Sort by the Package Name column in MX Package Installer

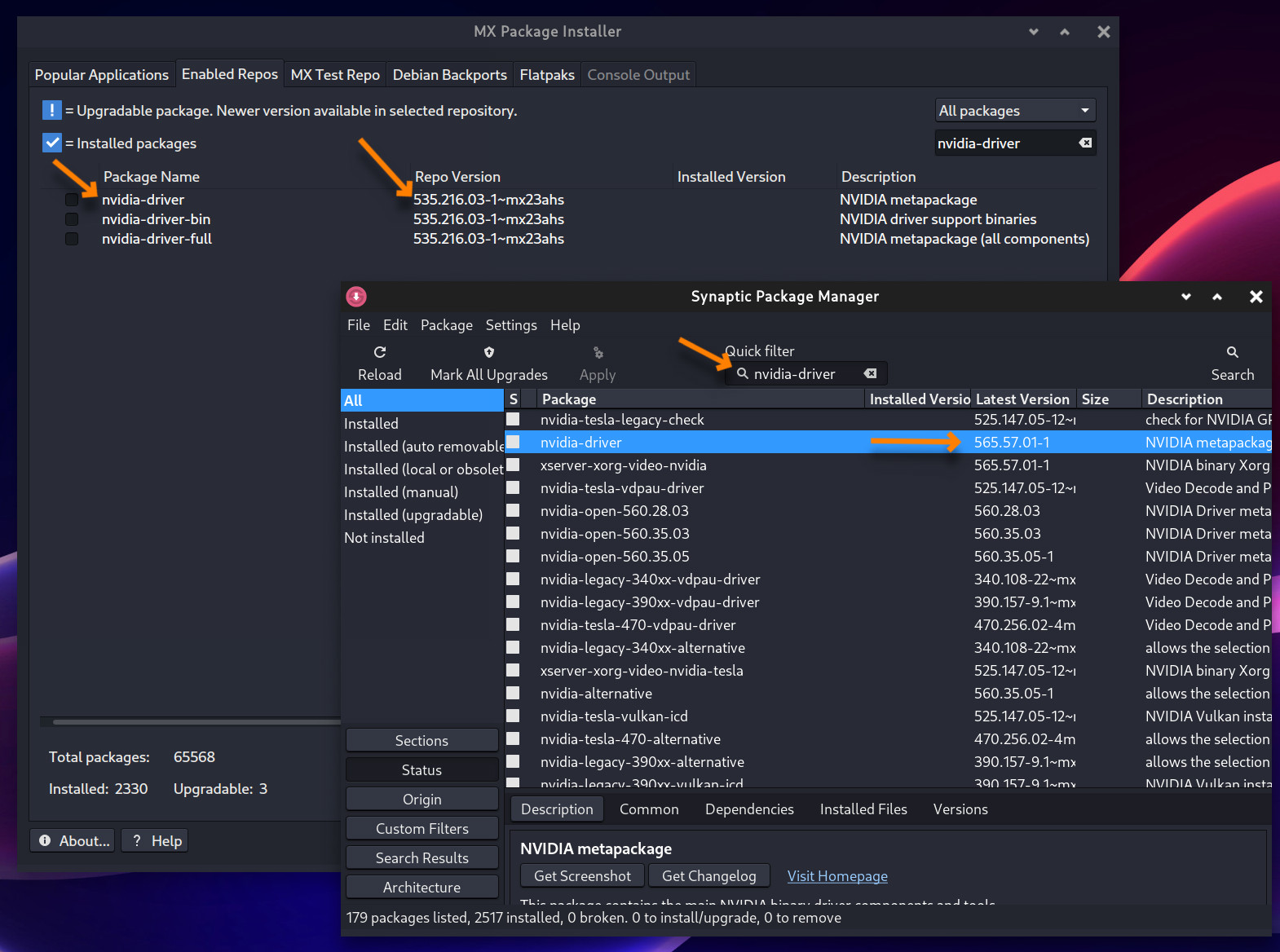(x=152, y=177)
